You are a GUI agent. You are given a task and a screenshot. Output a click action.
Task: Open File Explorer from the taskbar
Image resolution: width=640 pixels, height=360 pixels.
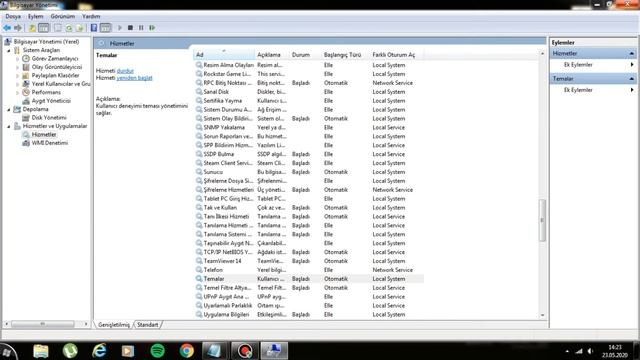click(41, 351)
